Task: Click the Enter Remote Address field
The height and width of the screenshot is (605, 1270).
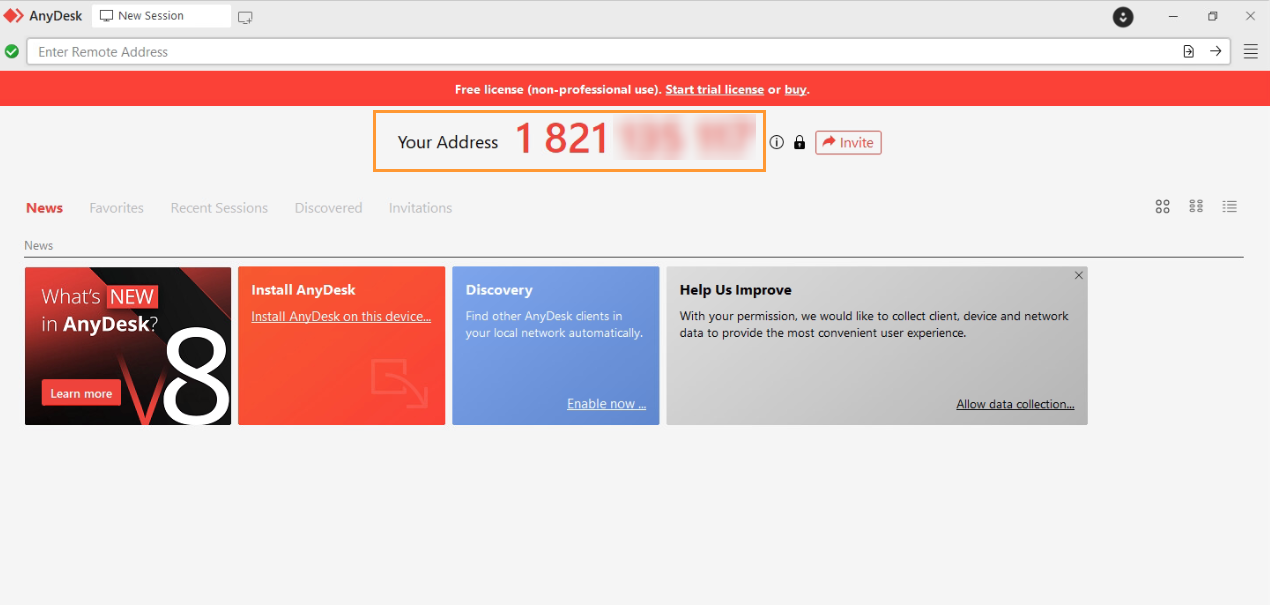Action: pos(600,52)
